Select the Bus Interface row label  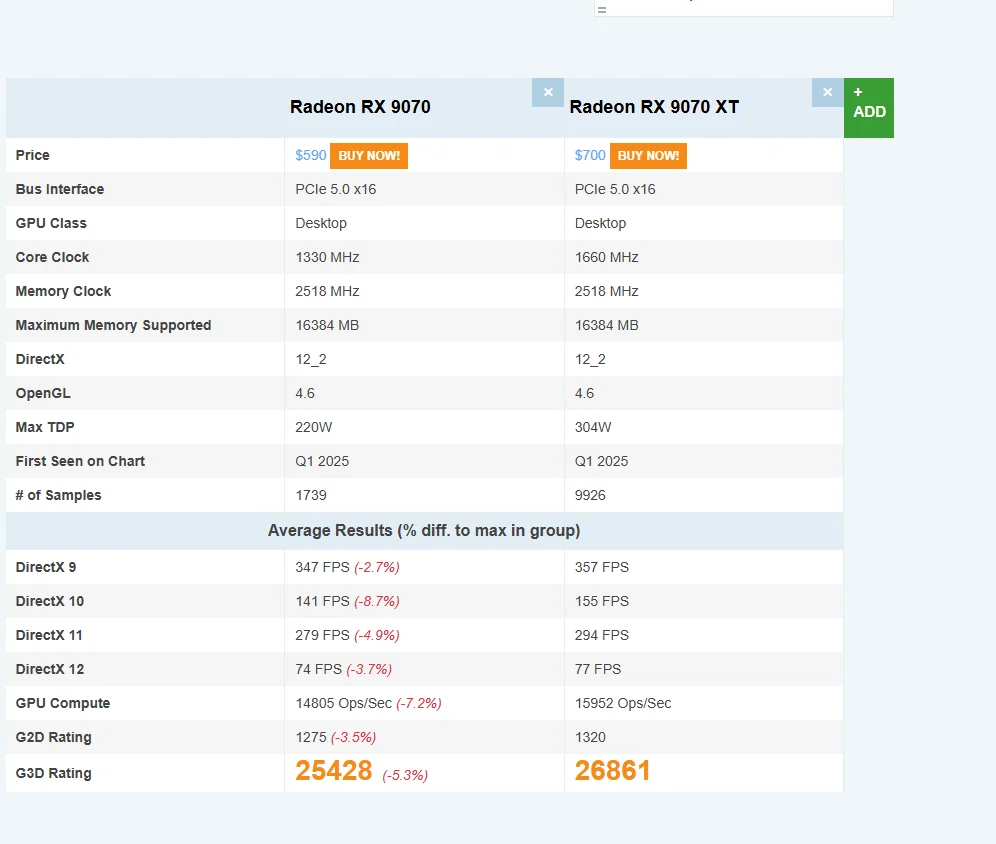(x=60, y=189)
